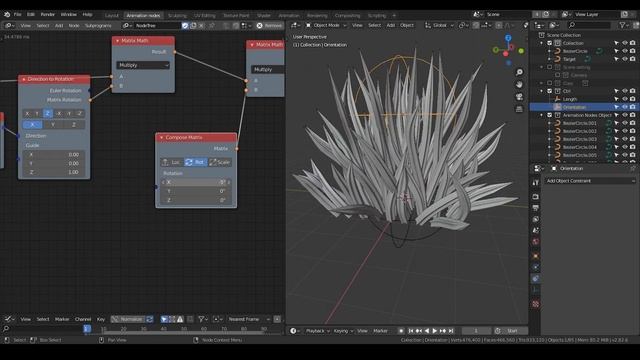Toggle render camera icon for Length
This screenshot has height=360, width=640.
point(632,99)
